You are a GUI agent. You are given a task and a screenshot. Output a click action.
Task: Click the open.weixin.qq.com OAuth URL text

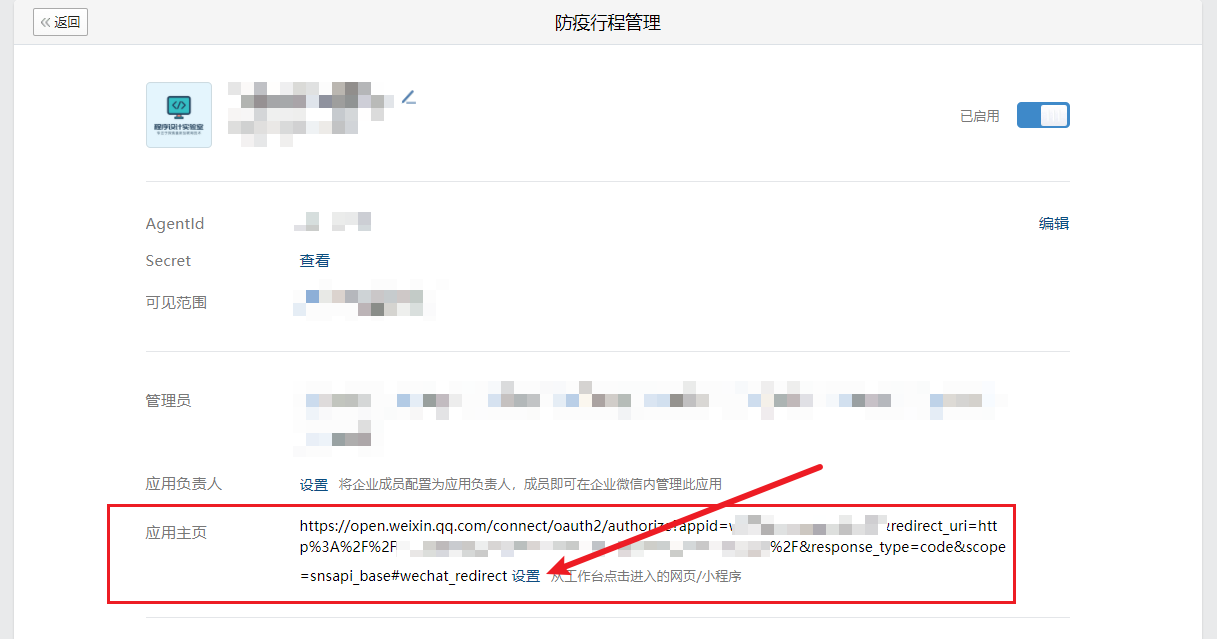652,550
